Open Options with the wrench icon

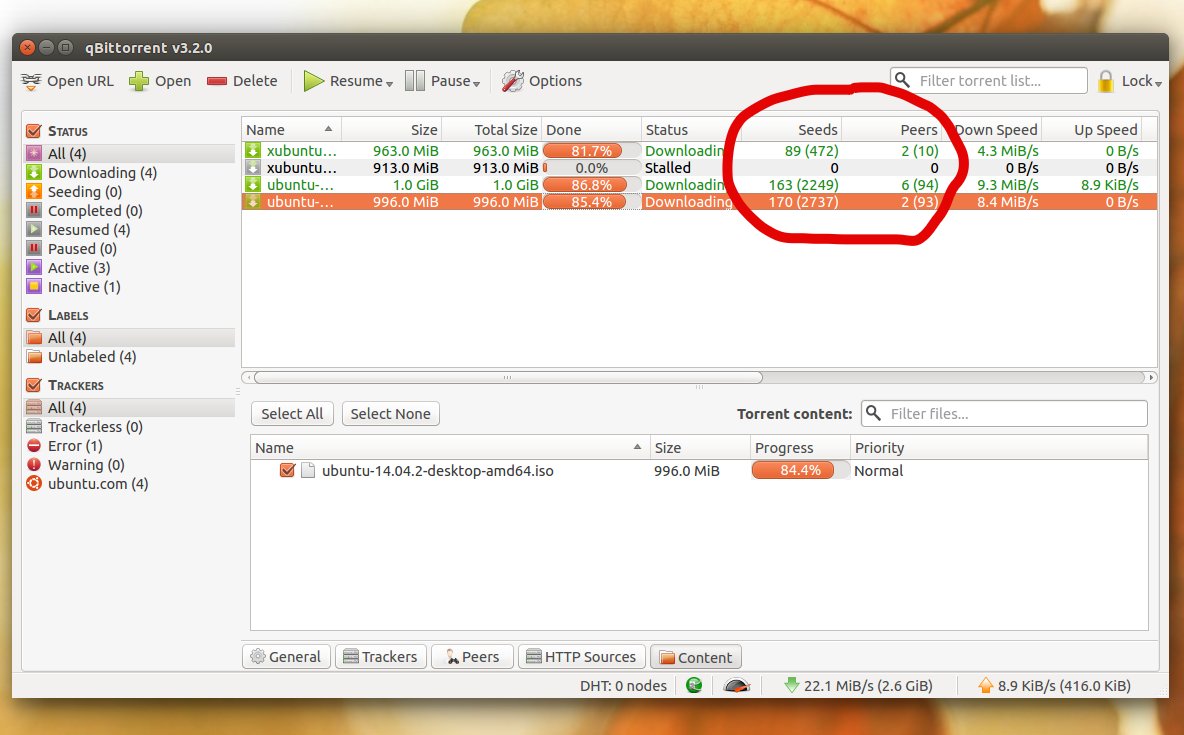[513, 81]
